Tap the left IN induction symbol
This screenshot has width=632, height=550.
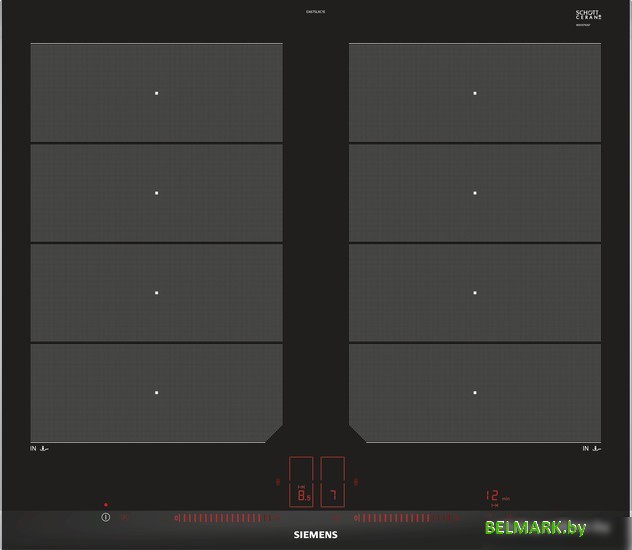(39, 449)
